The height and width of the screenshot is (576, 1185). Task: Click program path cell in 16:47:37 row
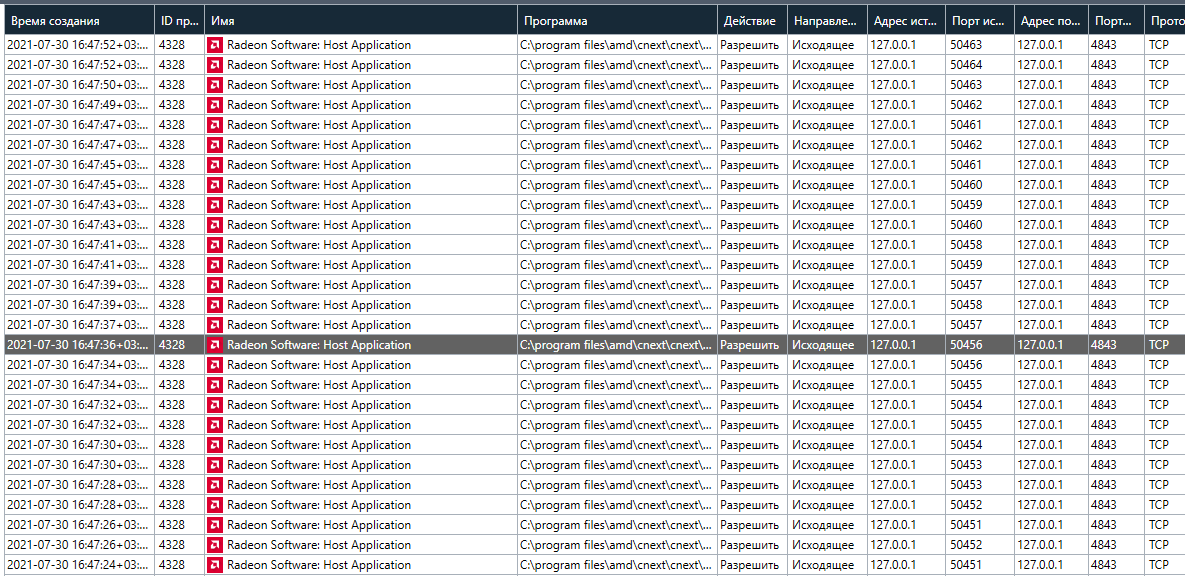(617, 325)
